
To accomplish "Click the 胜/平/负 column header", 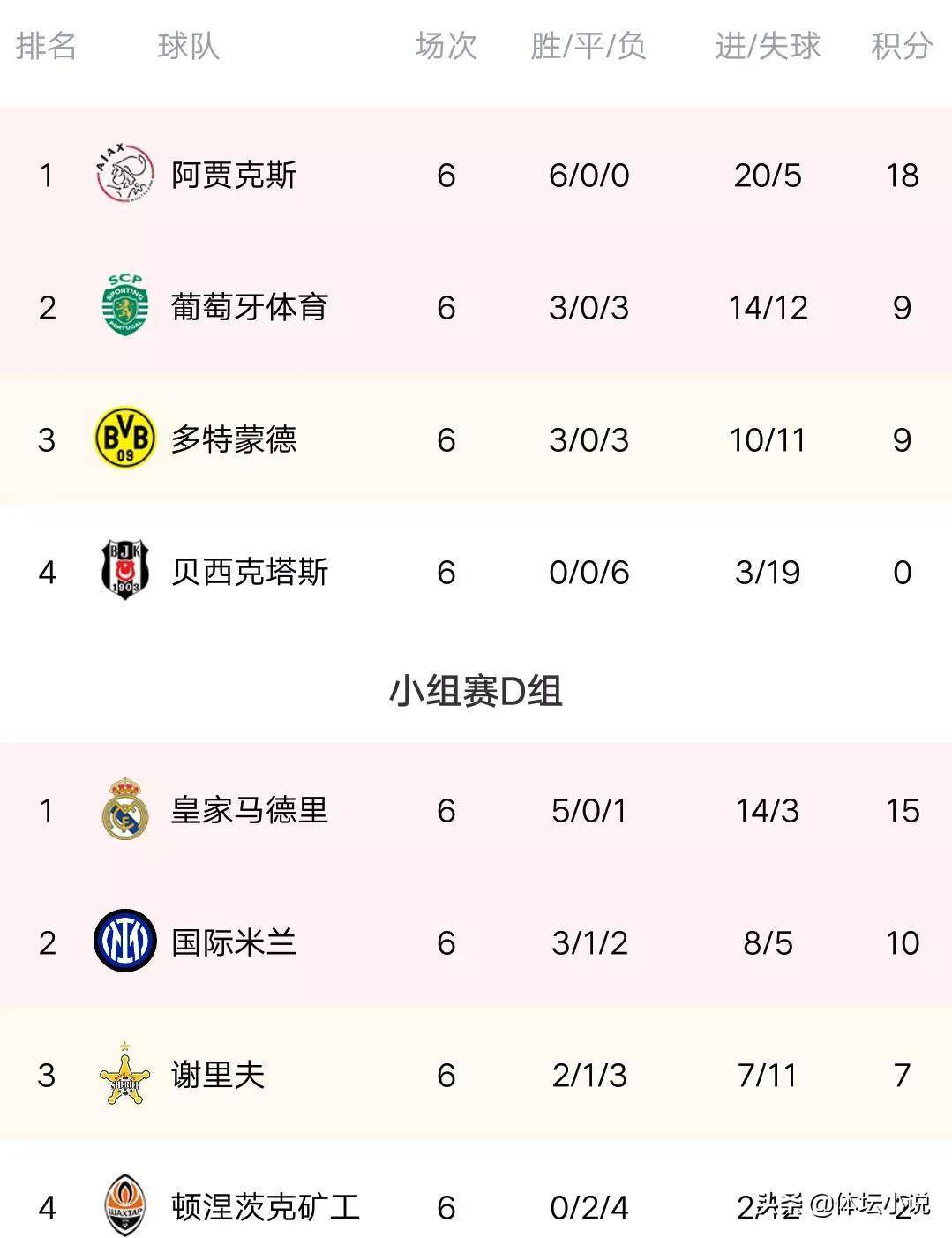I will [x=588, y=46].
